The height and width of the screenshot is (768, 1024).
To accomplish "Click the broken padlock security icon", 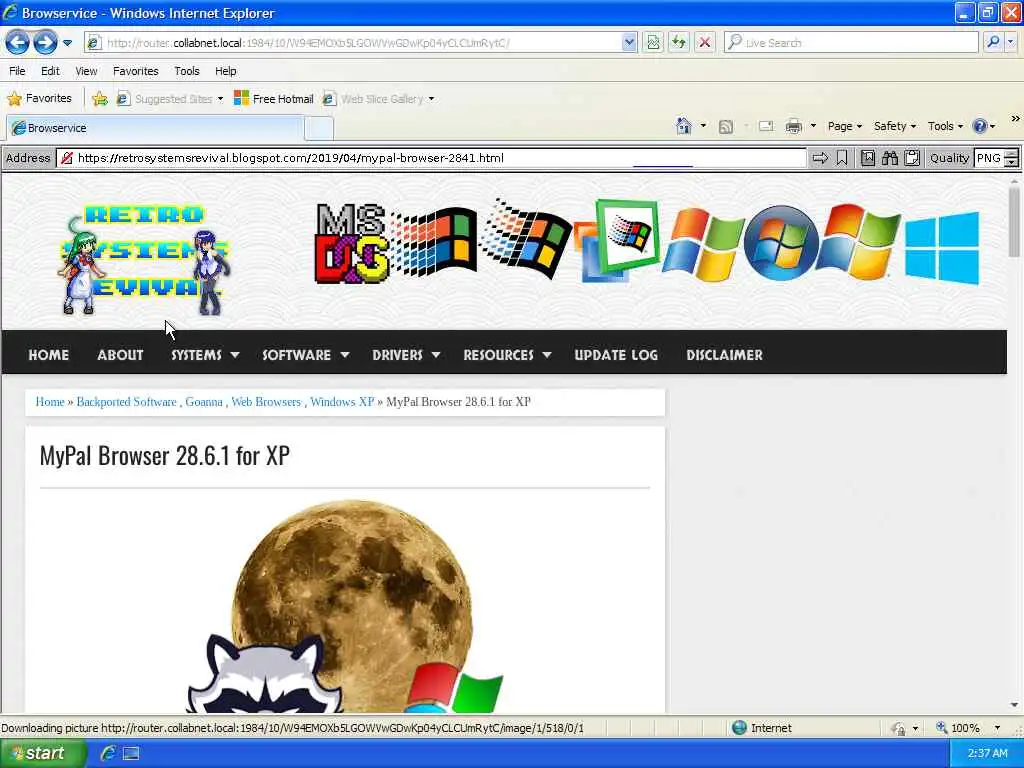I will 67,158.
